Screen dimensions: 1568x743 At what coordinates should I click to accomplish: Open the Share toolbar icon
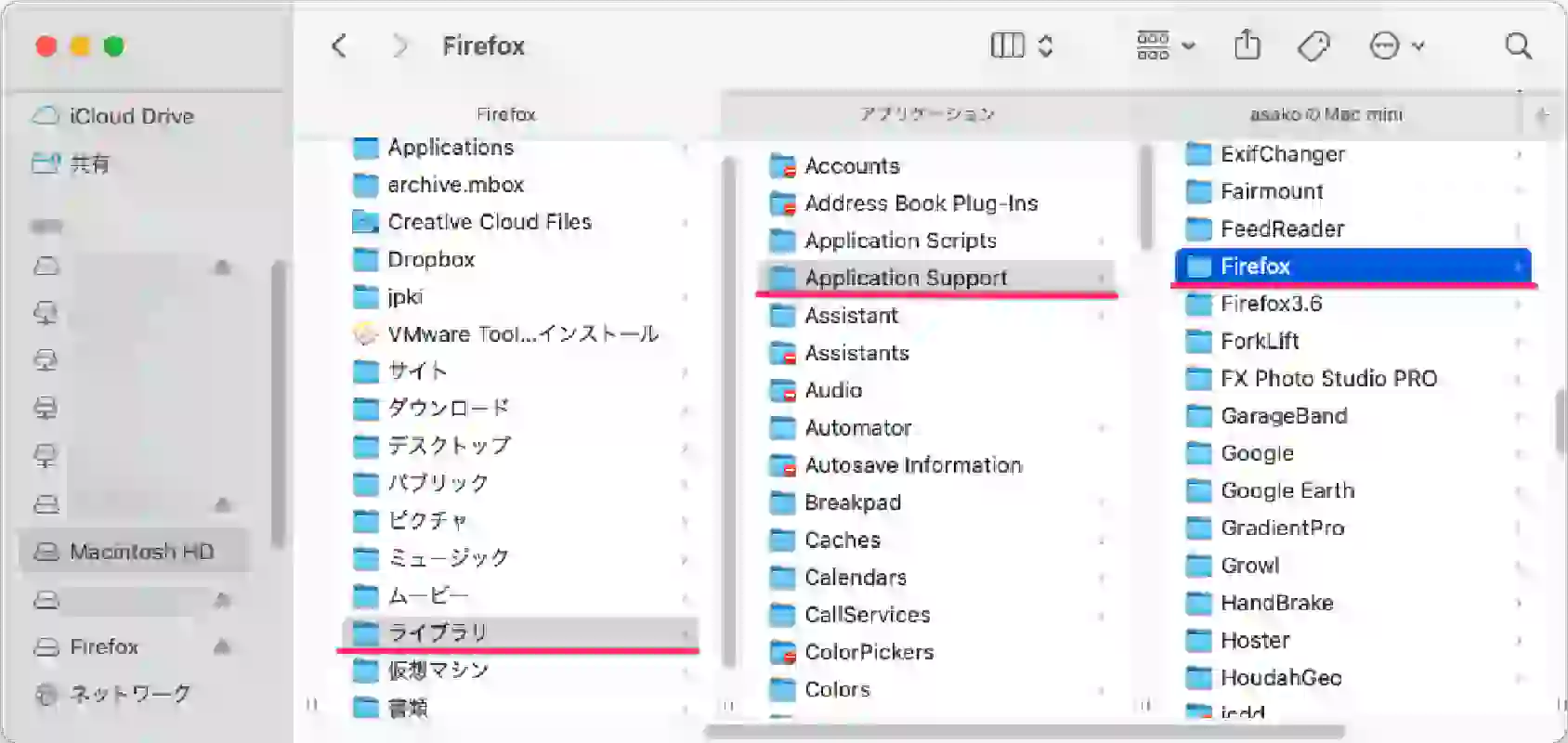coord(1248,45)
